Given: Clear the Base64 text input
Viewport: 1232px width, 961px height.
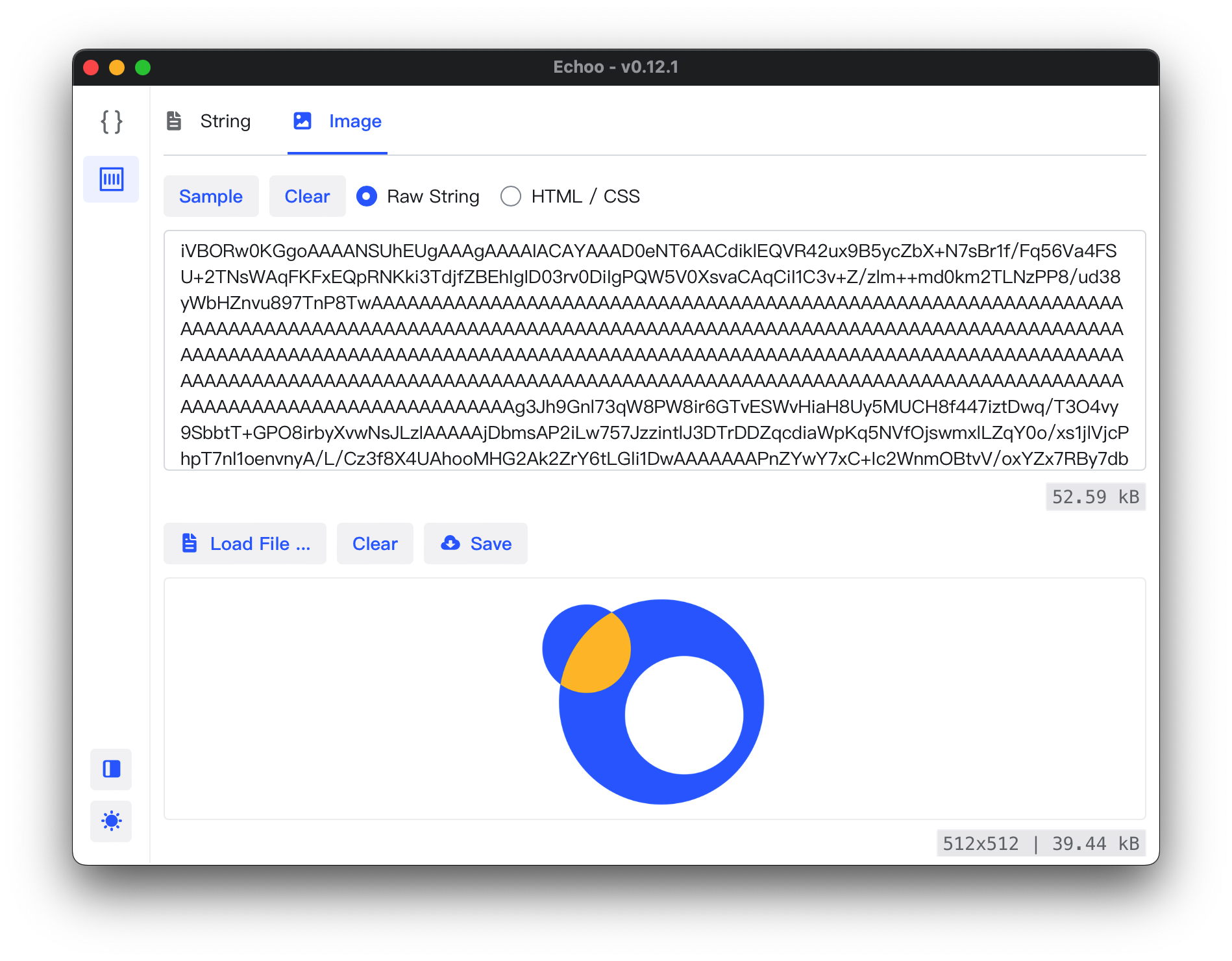Looking at the screenshot, I should tap(307, 196).
